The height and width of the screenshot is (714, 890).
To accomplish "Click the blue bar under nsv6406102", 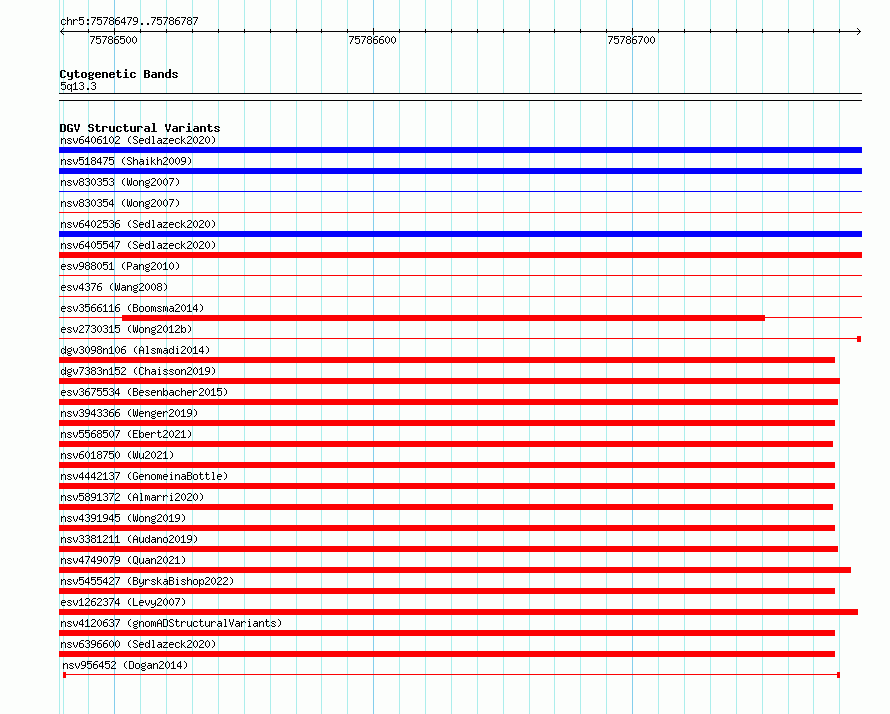I will click(x=460, y=150).
